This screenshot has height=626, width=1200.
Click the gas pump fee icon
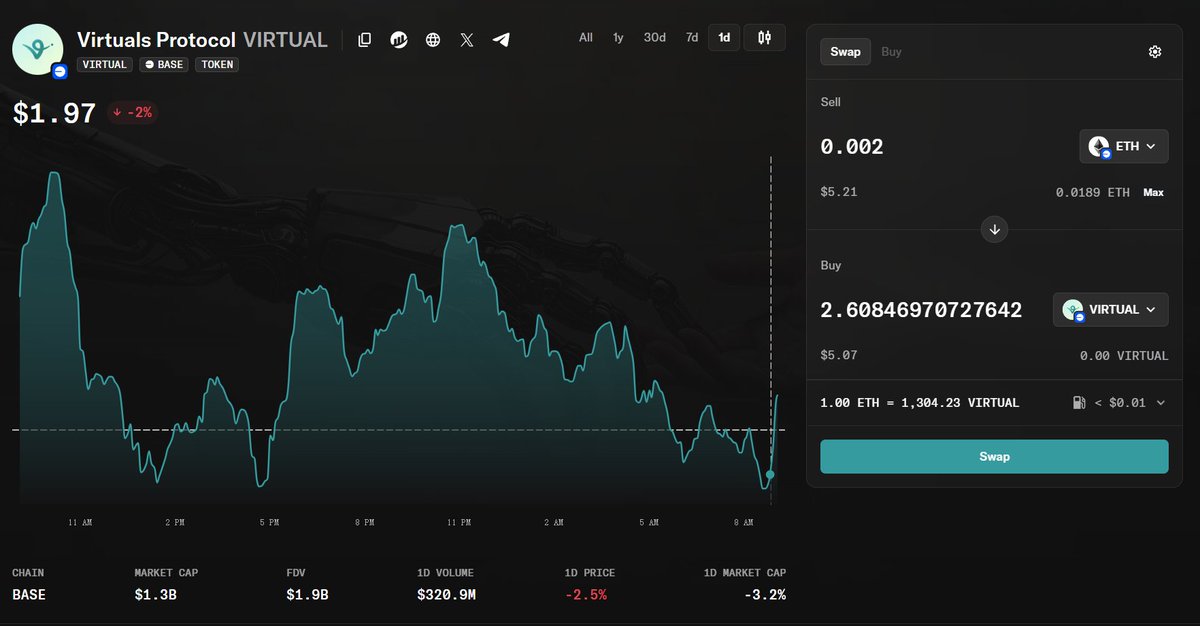point(1078,403)
